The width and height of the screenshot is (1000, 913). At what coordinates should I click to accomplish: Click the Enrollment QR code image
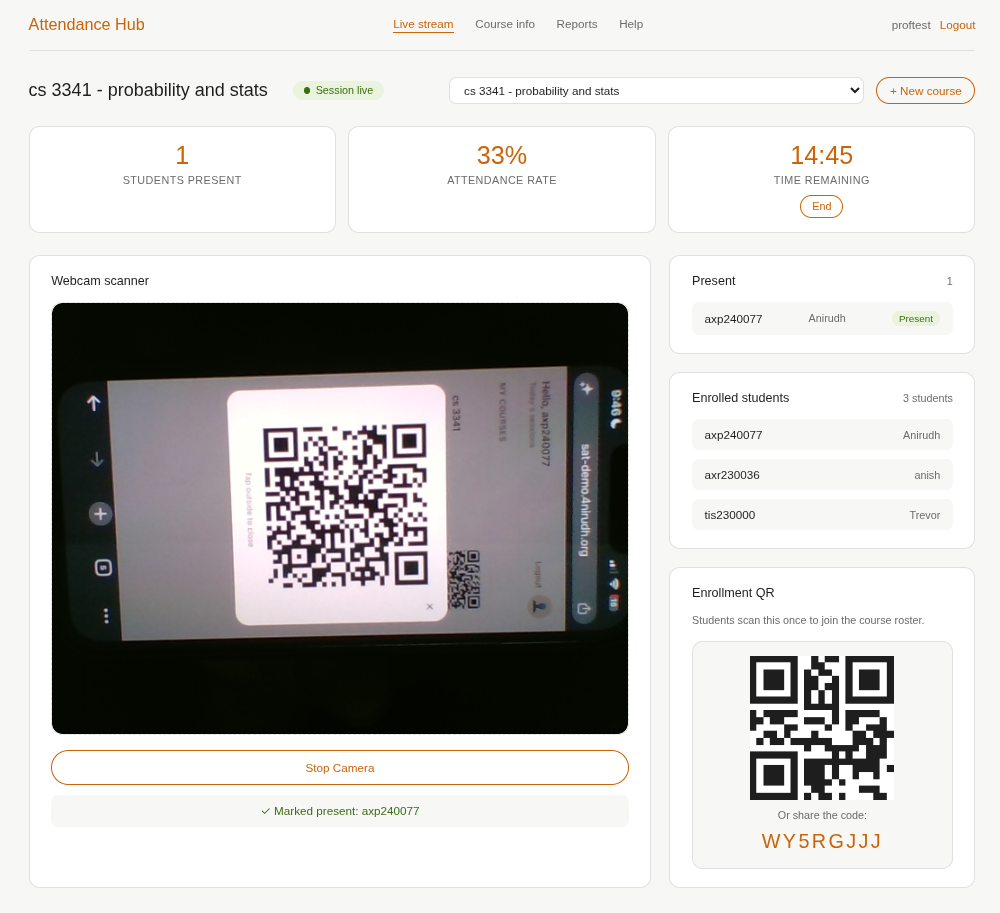821,727
